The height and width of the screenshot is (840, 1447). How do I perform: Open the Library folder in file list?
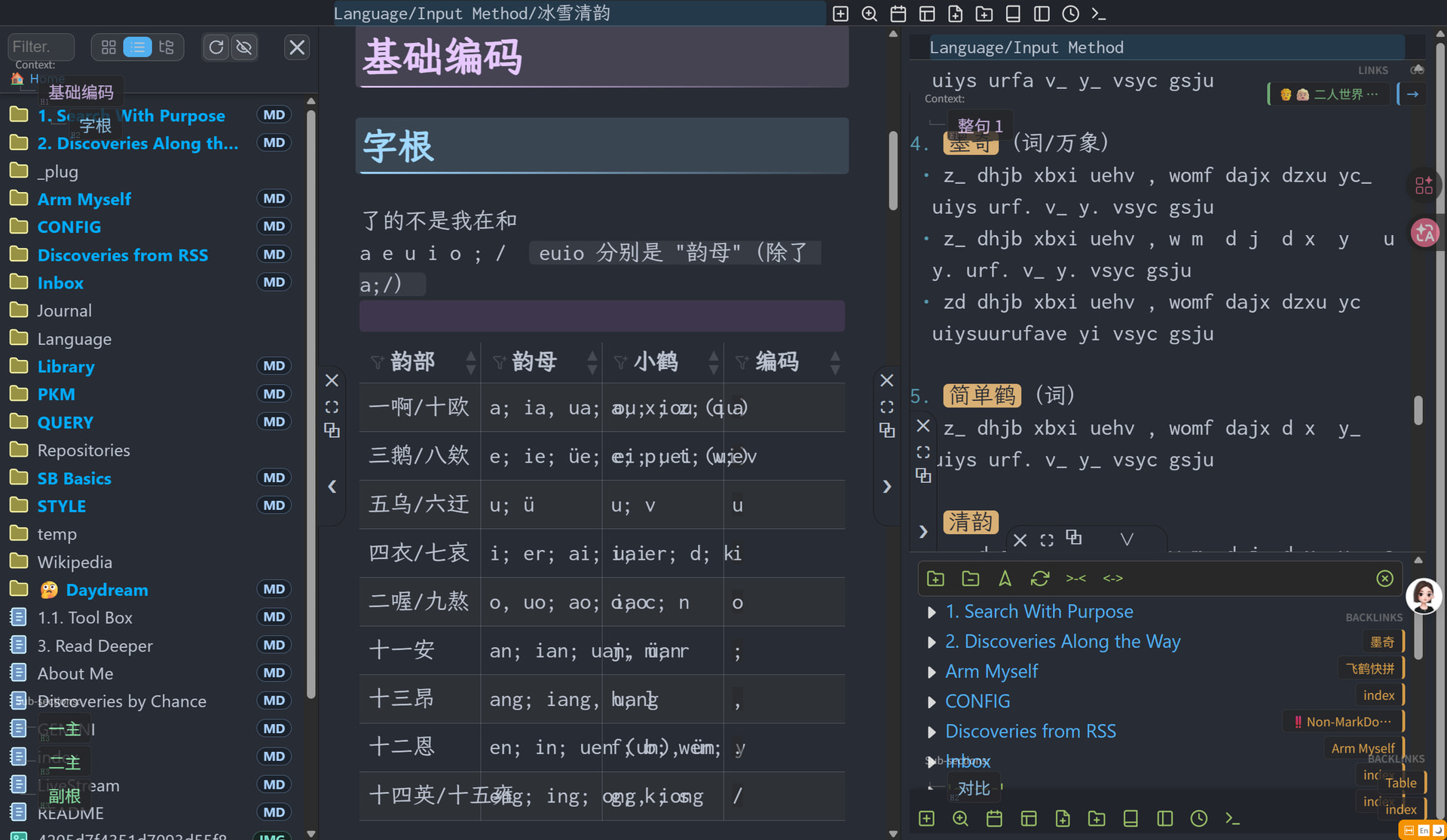66,367
